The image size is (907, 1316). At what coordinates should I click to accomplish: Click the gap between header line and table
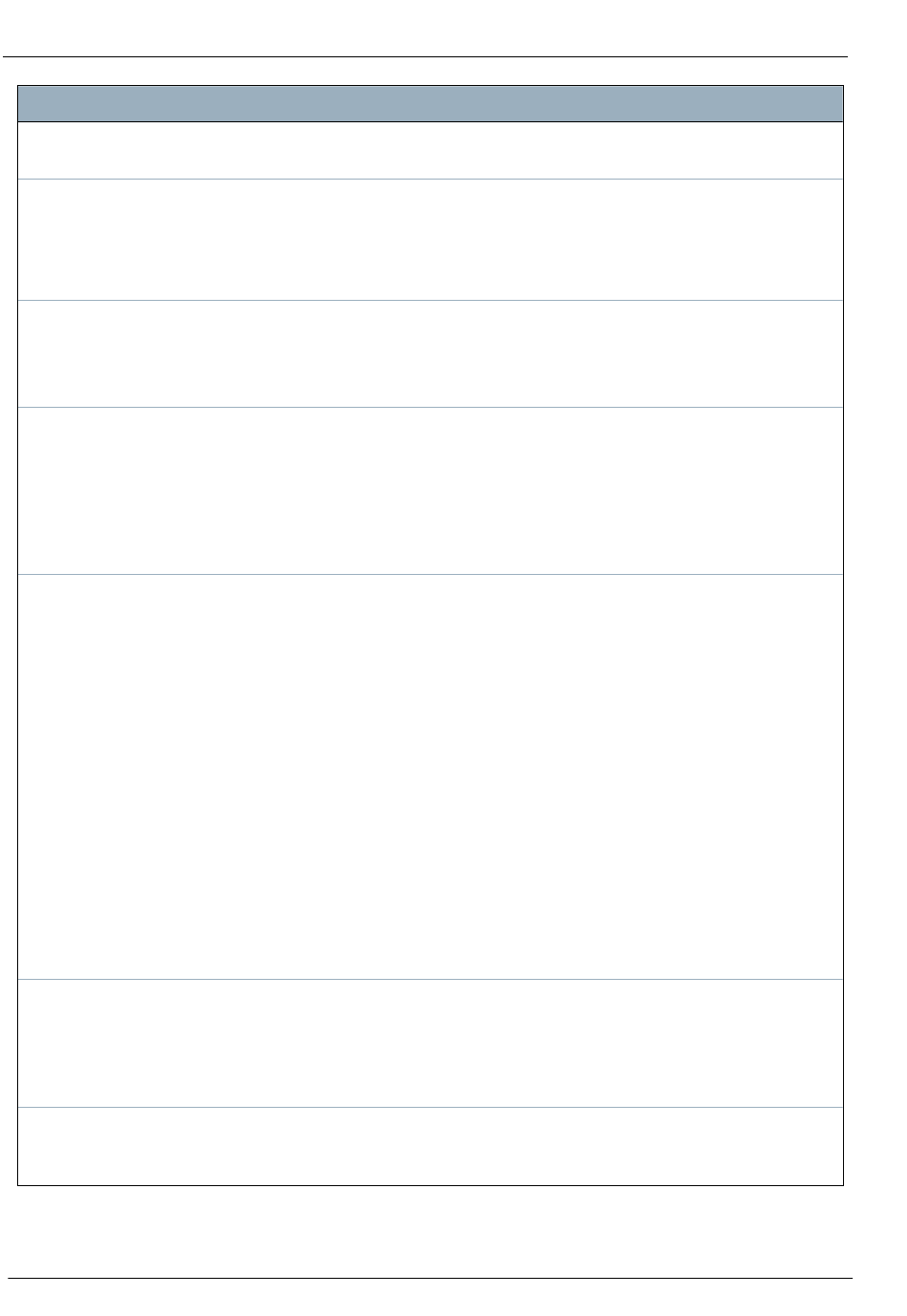431,72
